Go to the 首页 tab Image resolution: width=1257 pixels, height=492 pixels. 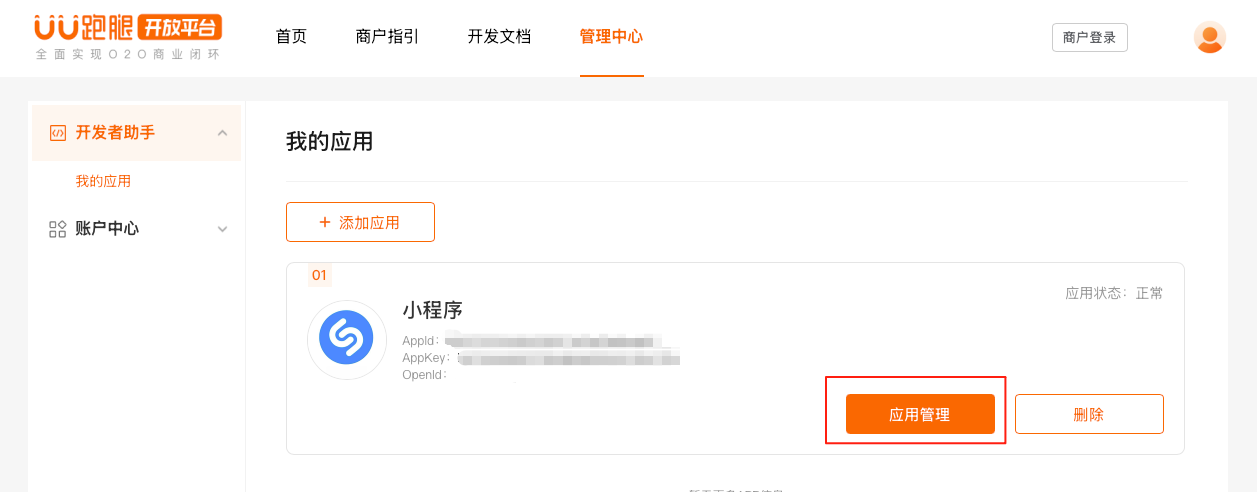pyautogui.click(x=291, y=37)
